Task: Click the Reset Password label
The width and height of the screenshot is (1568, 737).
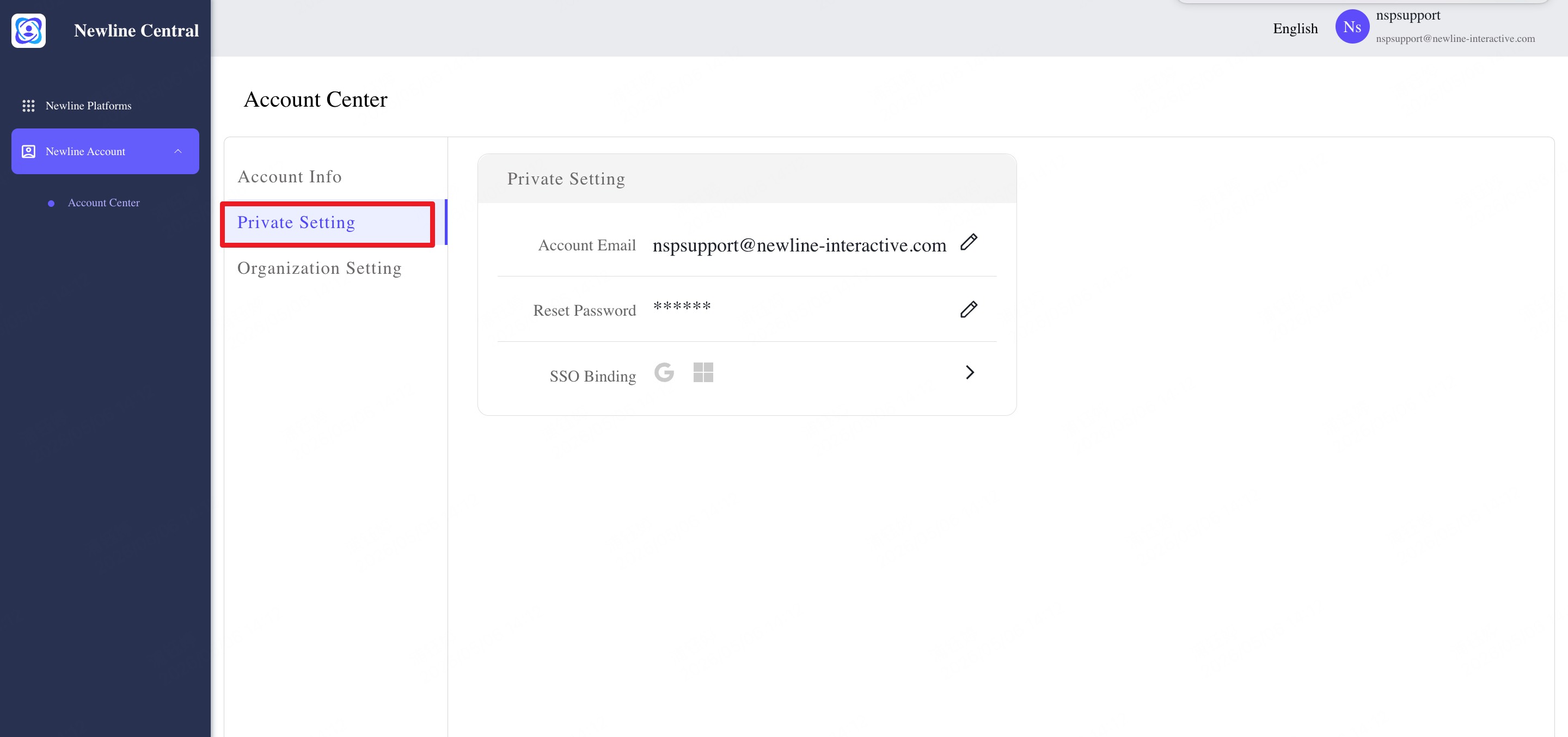Action: (584, 310)
